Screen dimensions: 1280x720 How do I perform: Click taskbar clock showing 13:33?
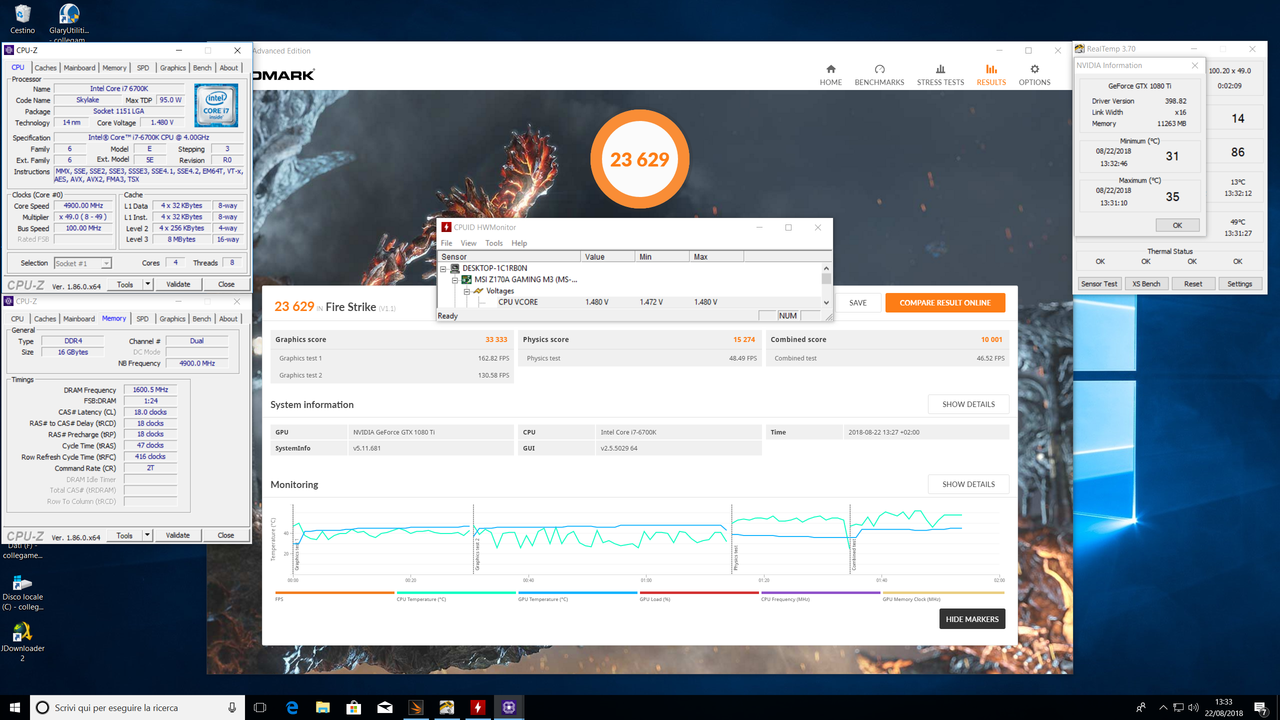tap(1225, 707)
